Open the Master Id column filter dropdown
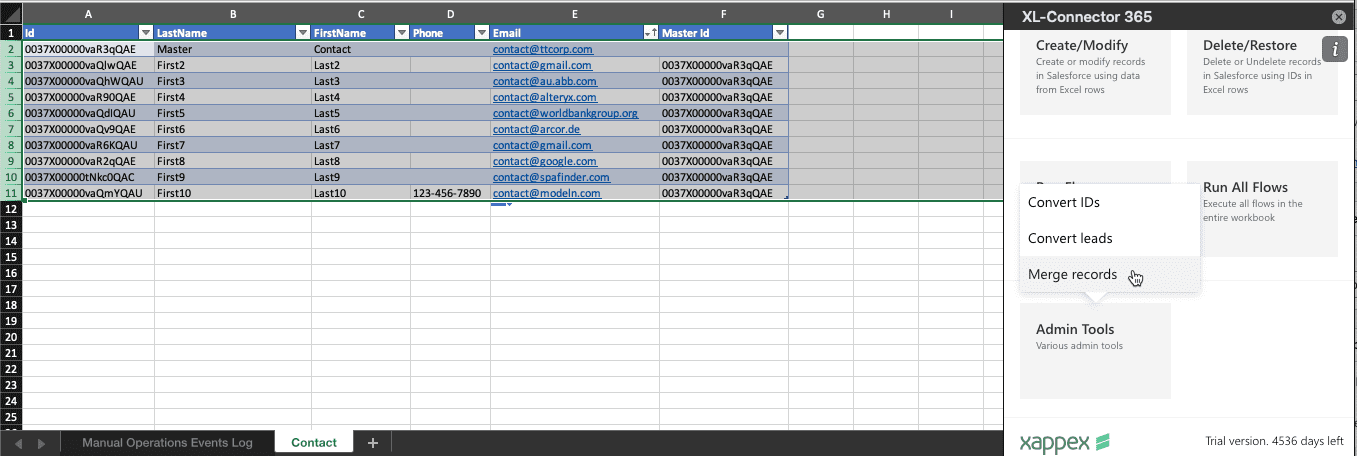The width and height of the screenshot is (1357, 456). pyautogui.click(x=780, y=33)
